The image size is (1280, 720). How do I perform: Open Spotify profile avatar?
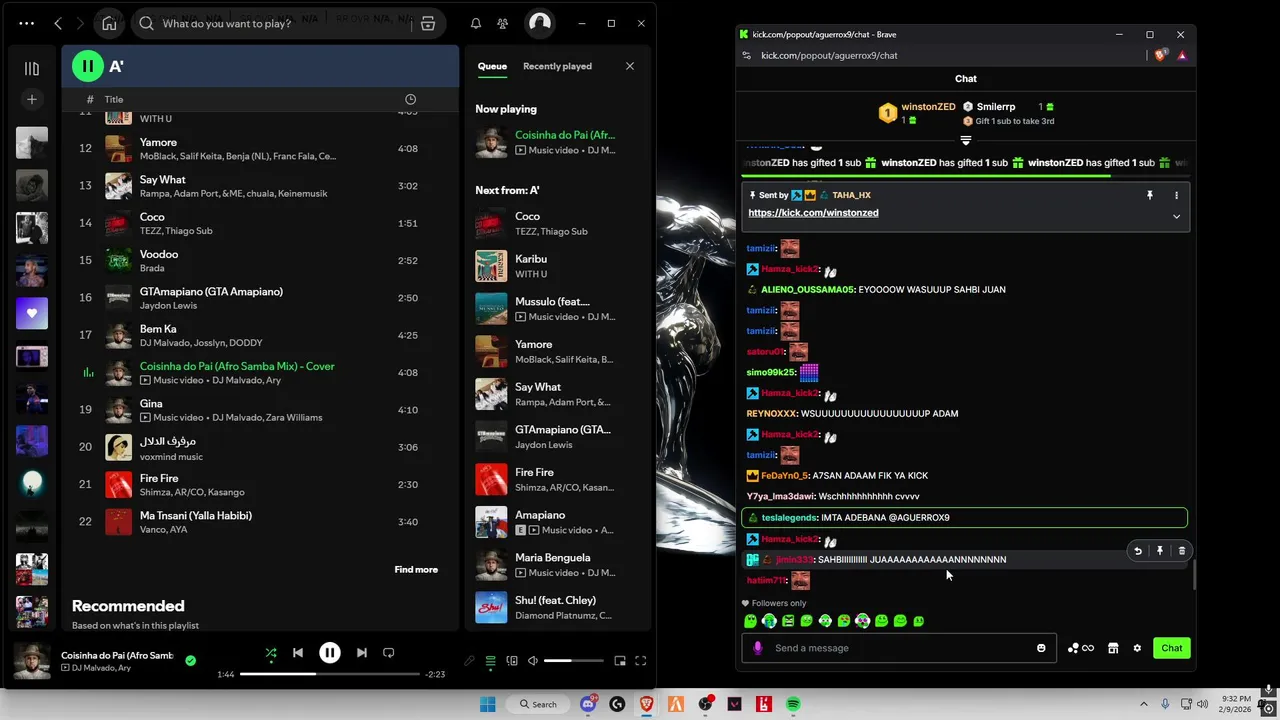[x=540, y=23]
